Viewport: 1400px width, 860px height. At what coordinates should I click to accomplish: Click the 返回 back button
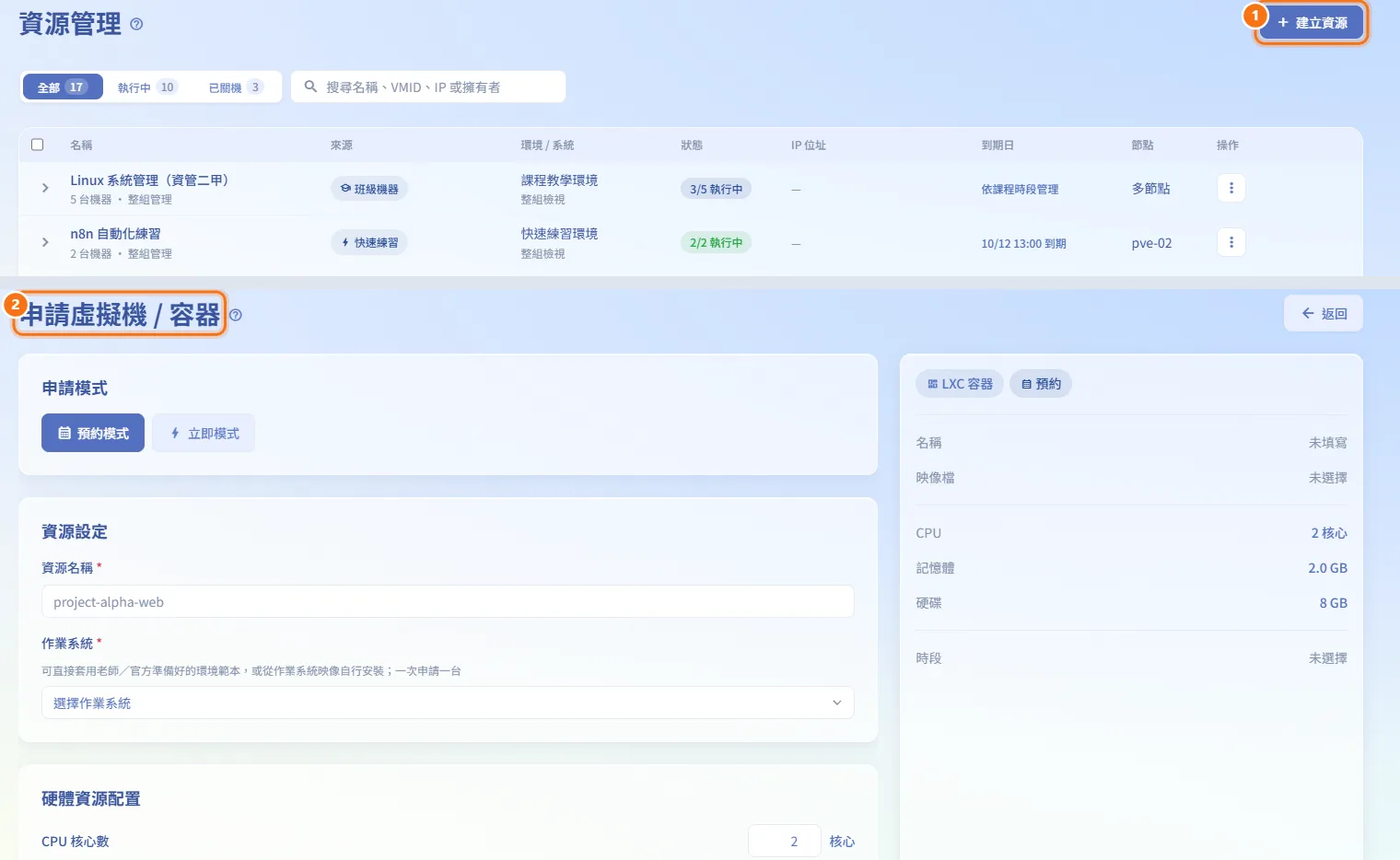(x=1324, y=314)
